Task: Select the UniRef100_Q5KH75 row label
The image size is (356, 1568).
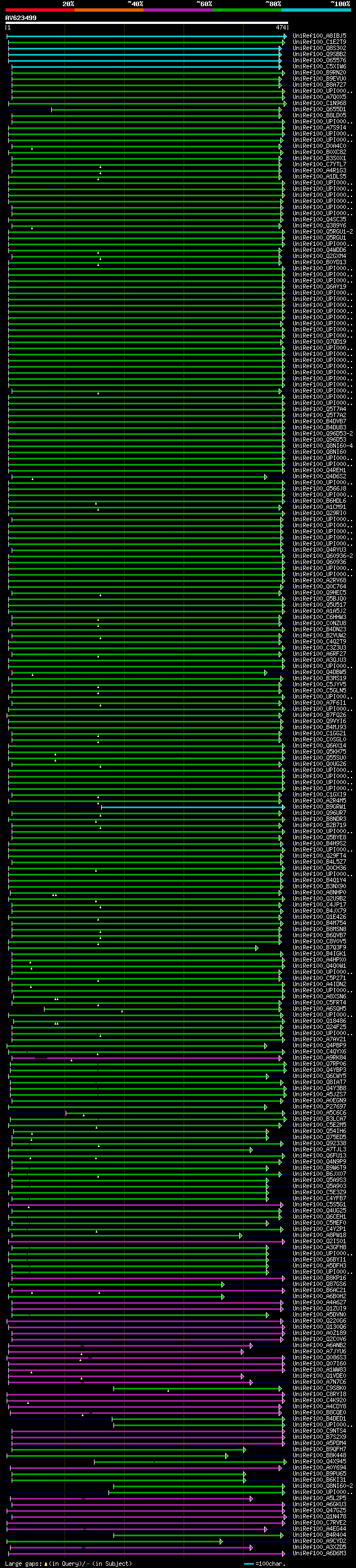Action: [319, 752]
